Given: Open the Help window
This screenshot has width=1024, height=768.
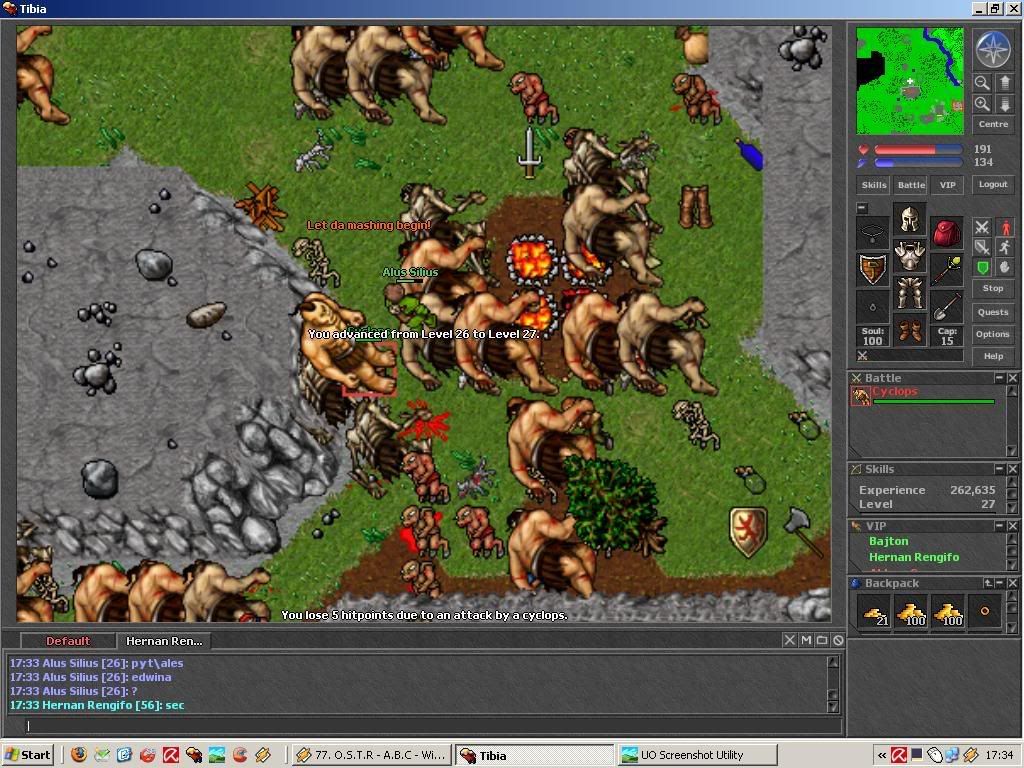Looking at the screenshot, I should (x=993, y=356).
